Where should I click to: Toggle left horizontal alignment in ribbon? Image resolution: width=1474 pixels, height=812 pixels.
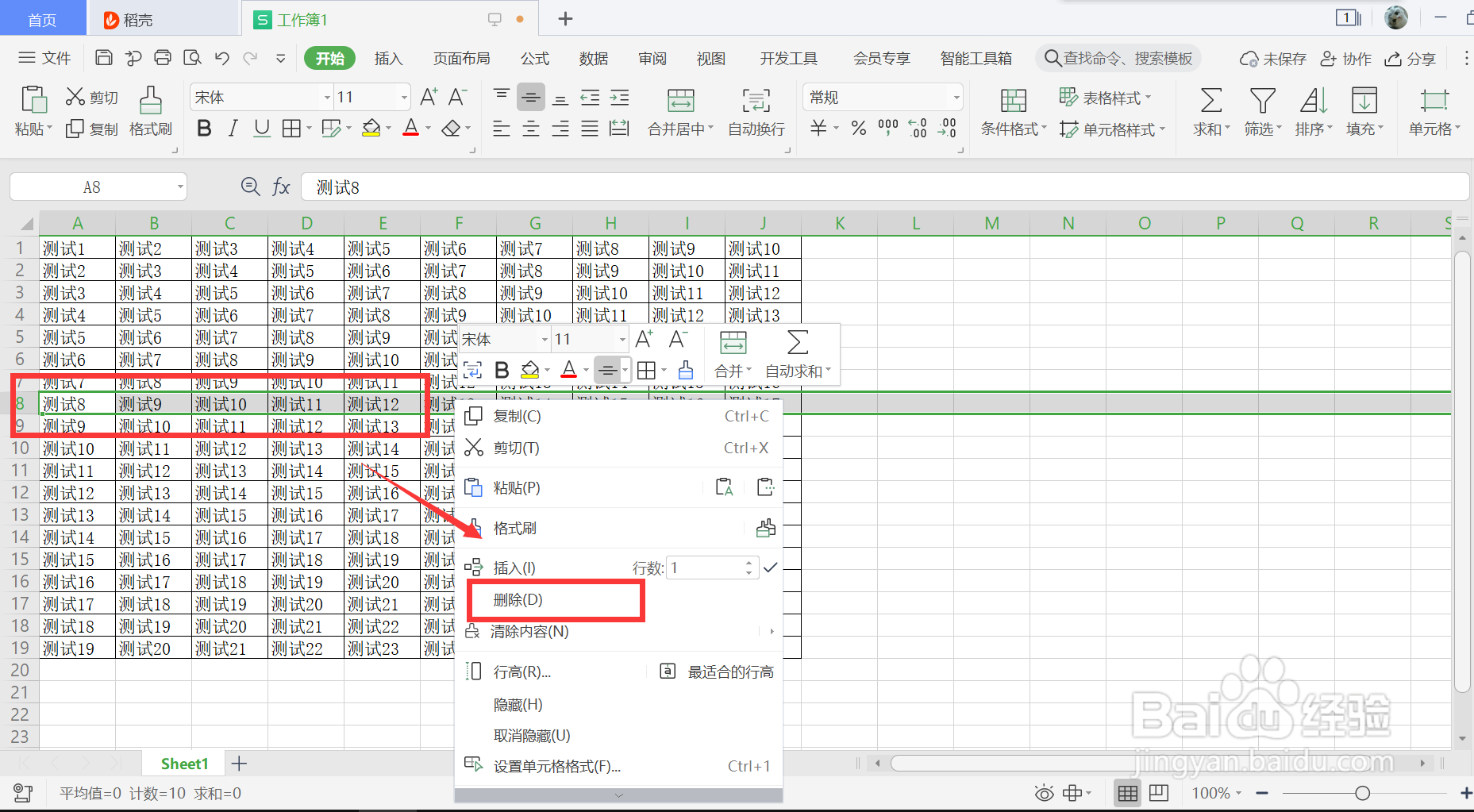(x=502, y=128)
